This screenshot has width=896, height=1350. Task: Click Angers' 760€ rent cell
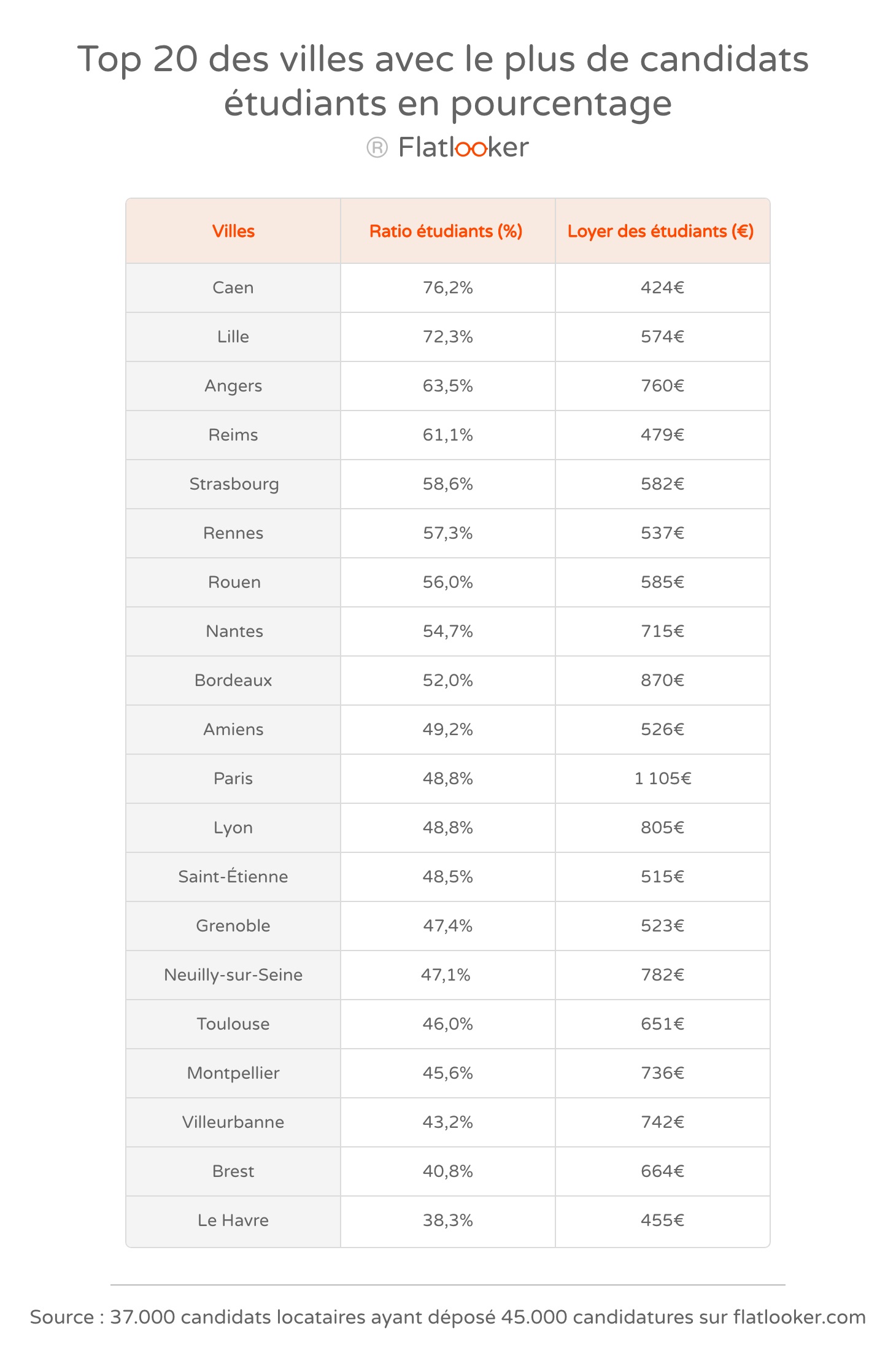point(663,386)
